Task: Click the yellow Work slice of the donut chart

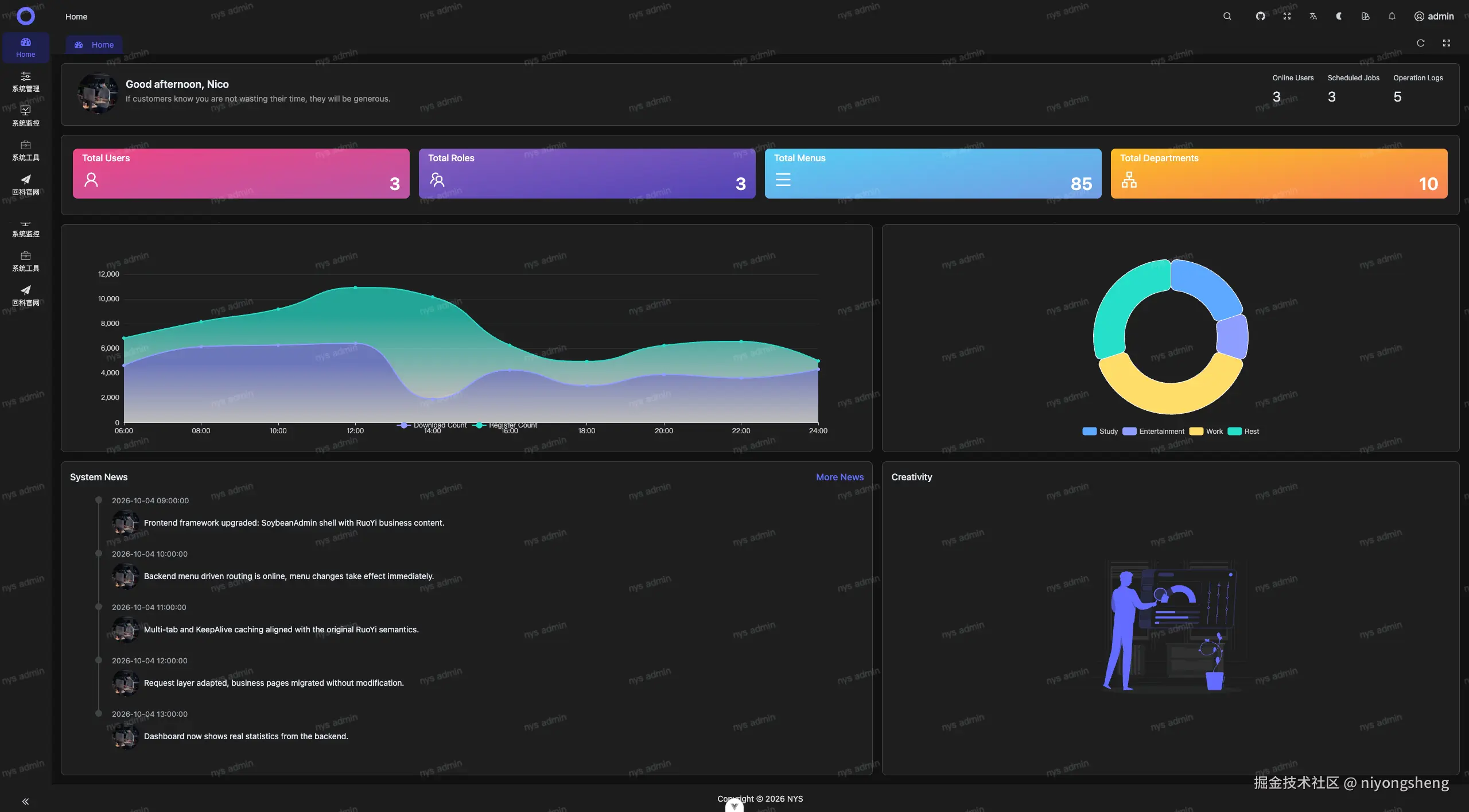Action: click(x=1171, y=397)
